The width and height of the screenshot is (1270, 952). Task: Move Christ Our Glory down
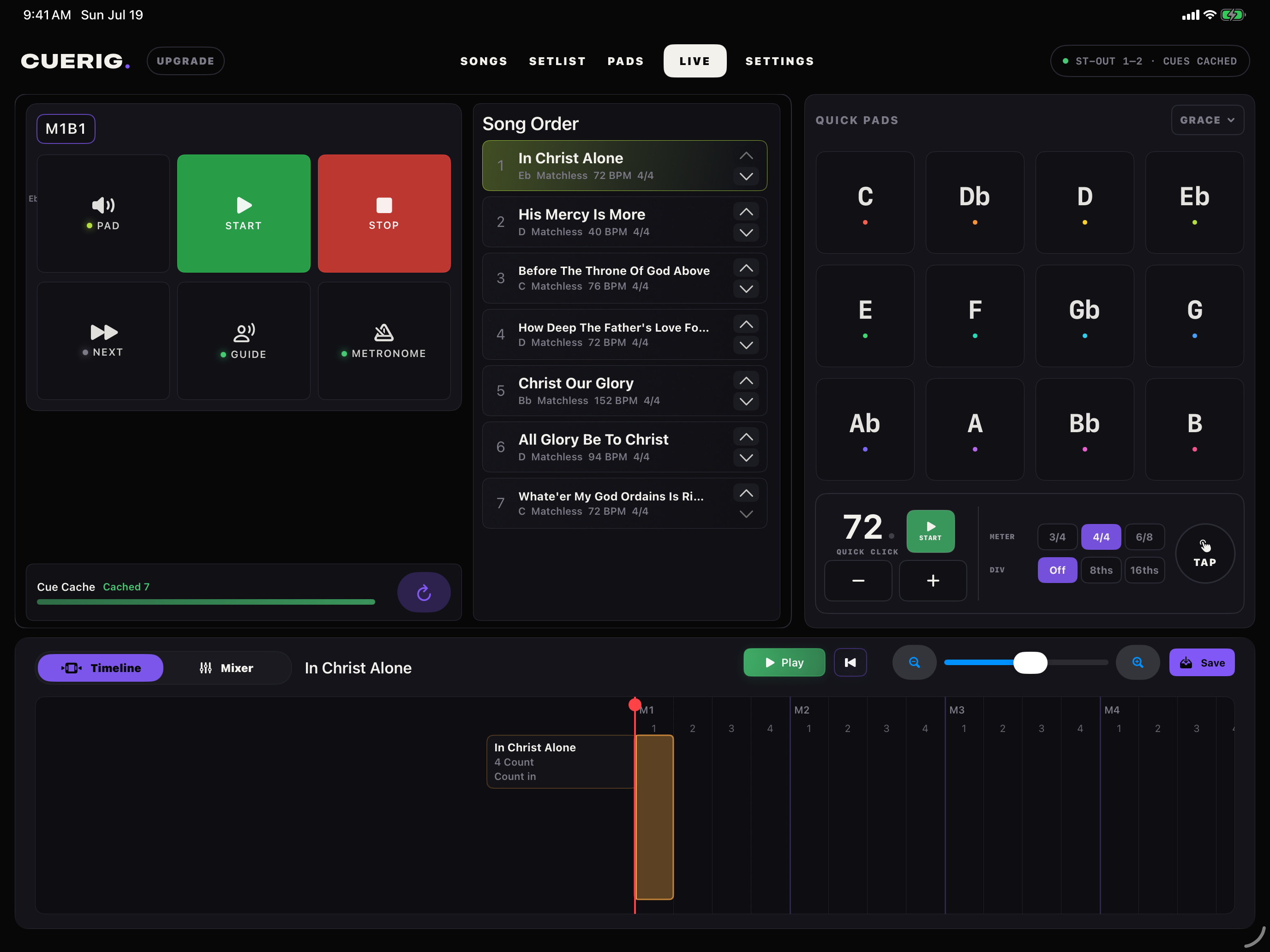(746, 401)
